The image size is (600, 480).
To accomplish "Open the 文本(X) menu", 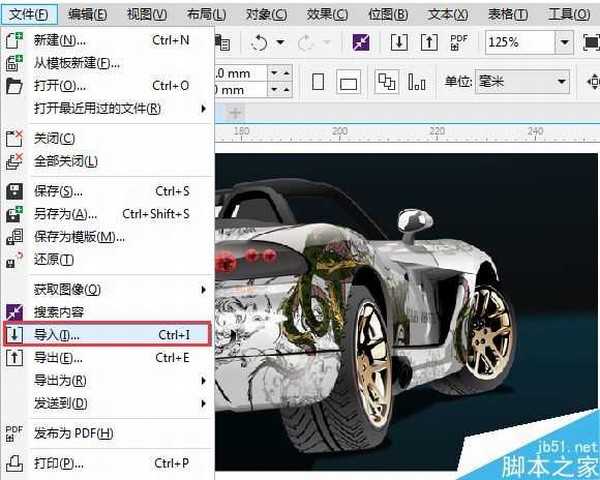I will pos(448,15).
